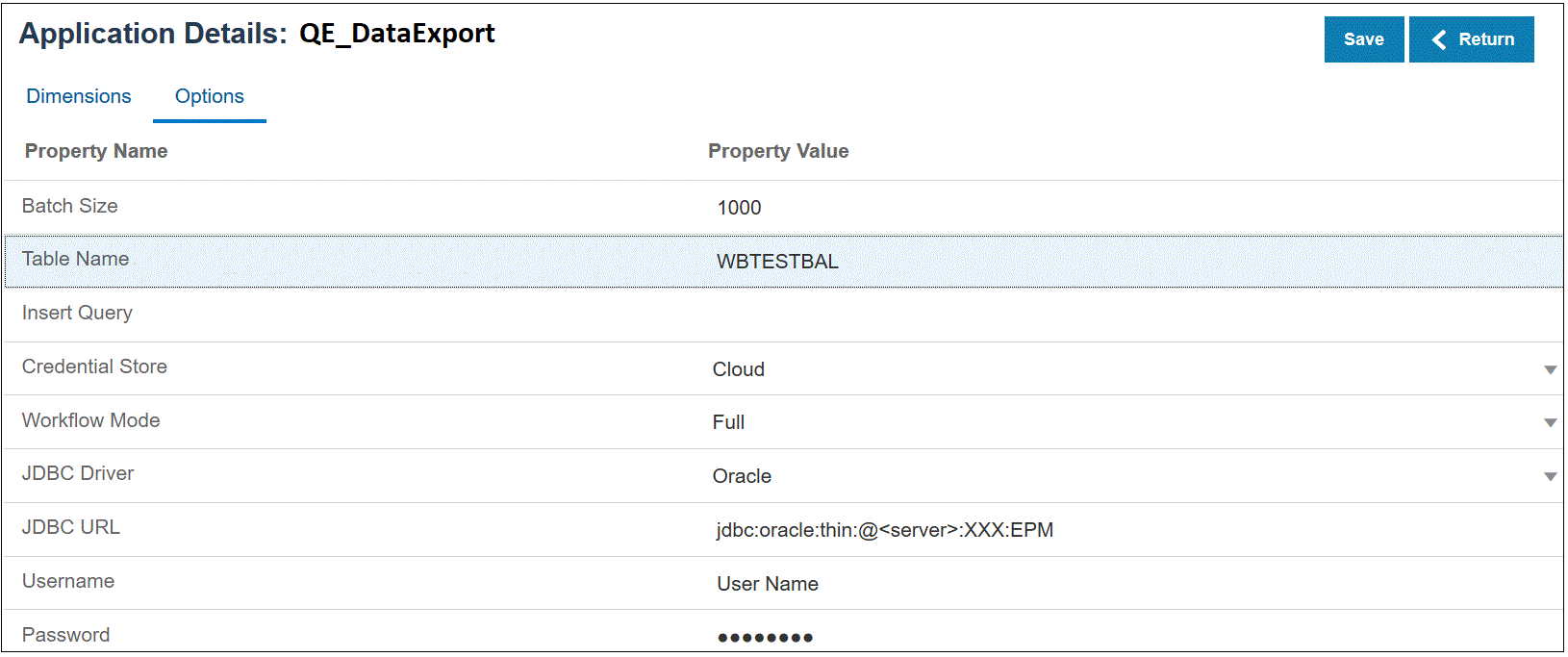This screenshot has height=657, width=1568.
Task: Click the back chevron icon on Return
Action: click(1439, 39)
